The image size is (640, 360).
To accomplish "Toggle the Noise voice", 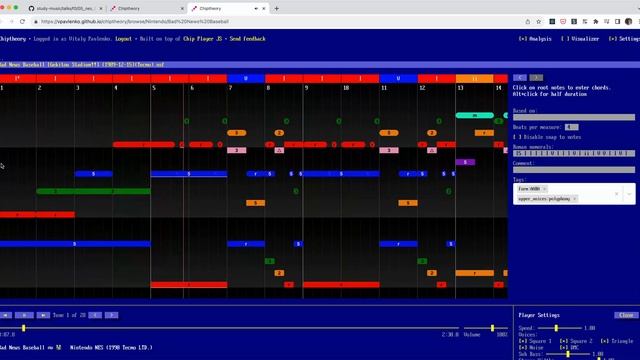I will (531, 347).
